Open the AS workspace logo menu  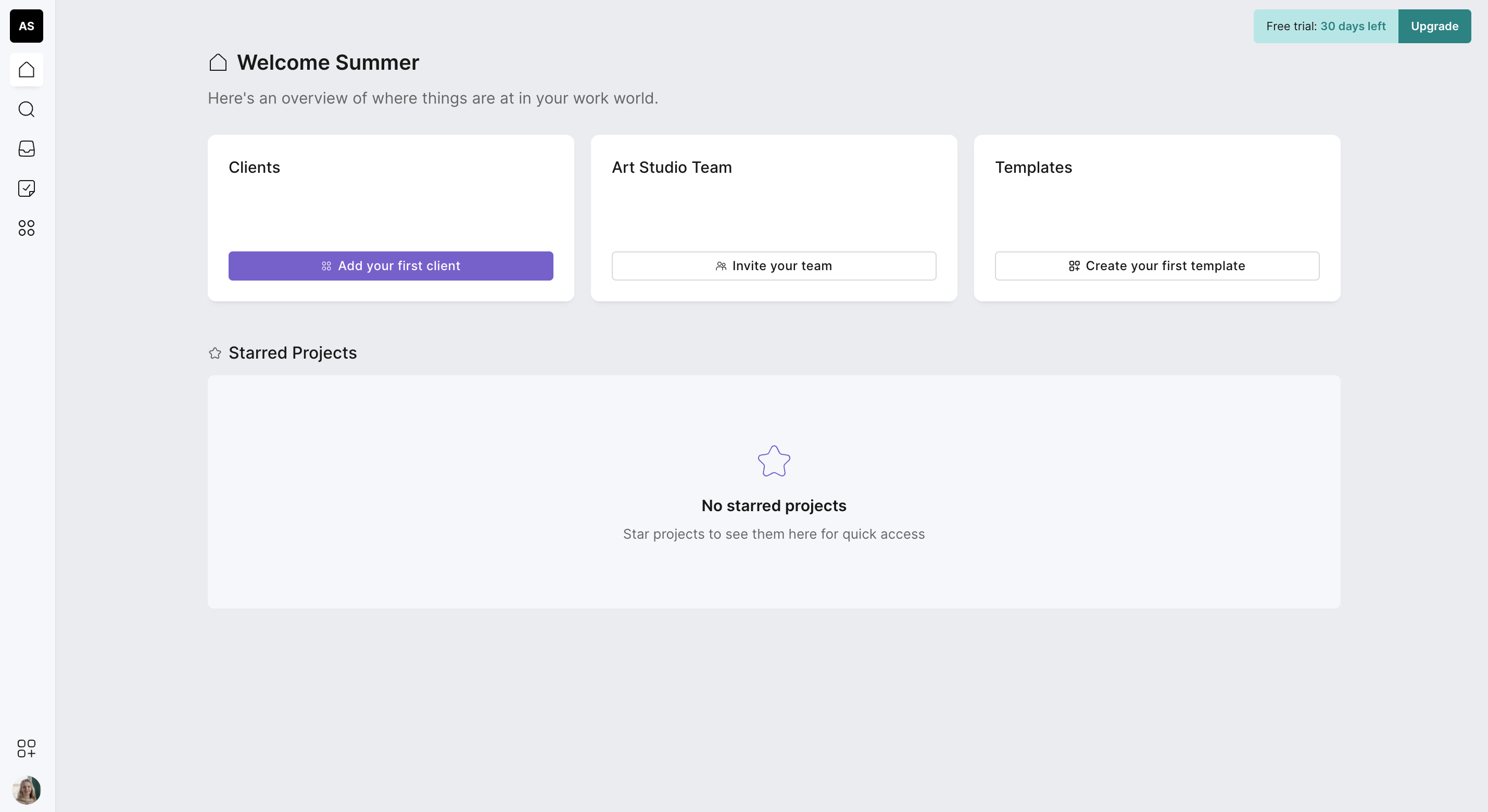point(27,26)
